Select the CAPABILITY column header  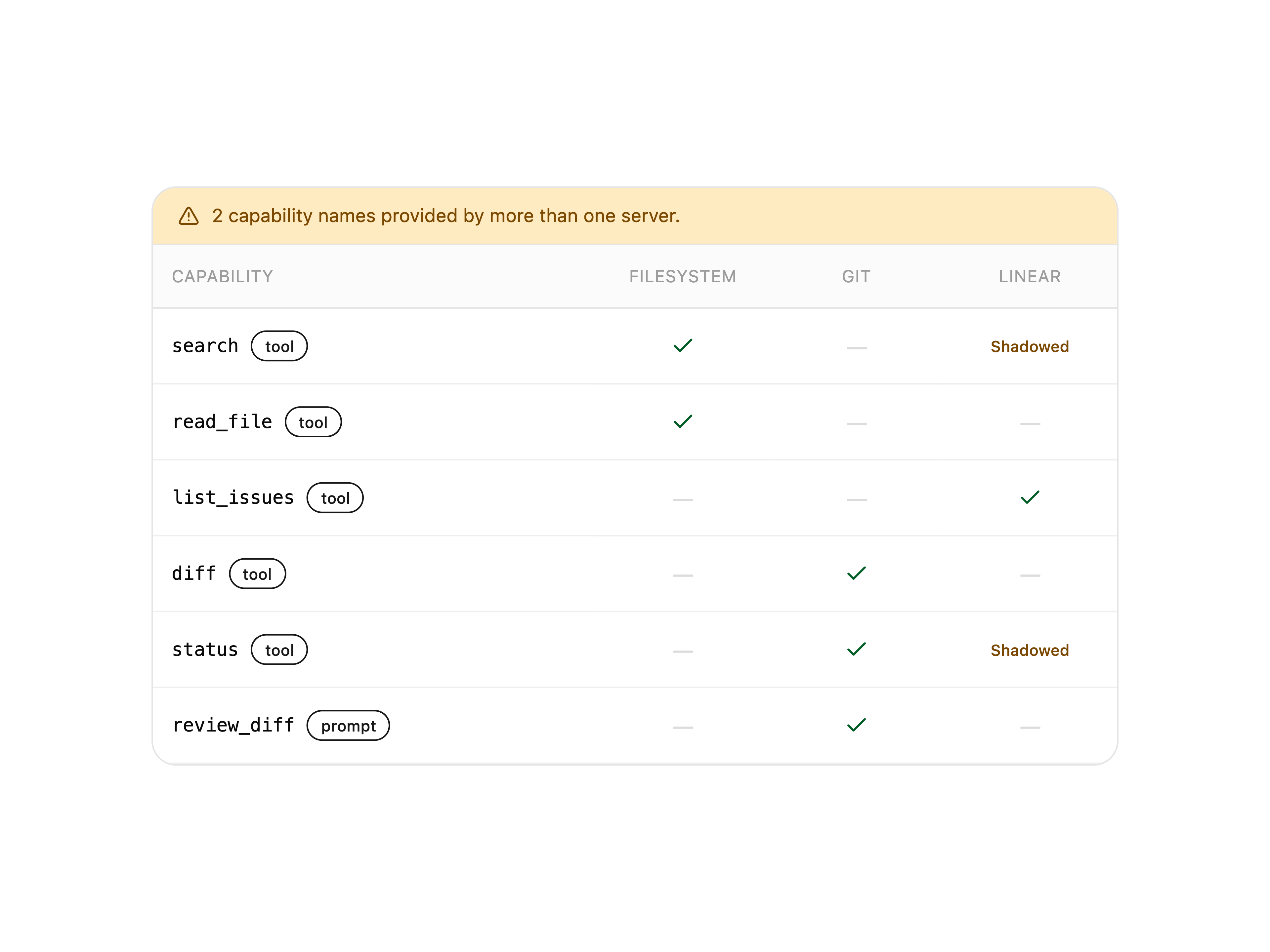[x=223, y=277]
